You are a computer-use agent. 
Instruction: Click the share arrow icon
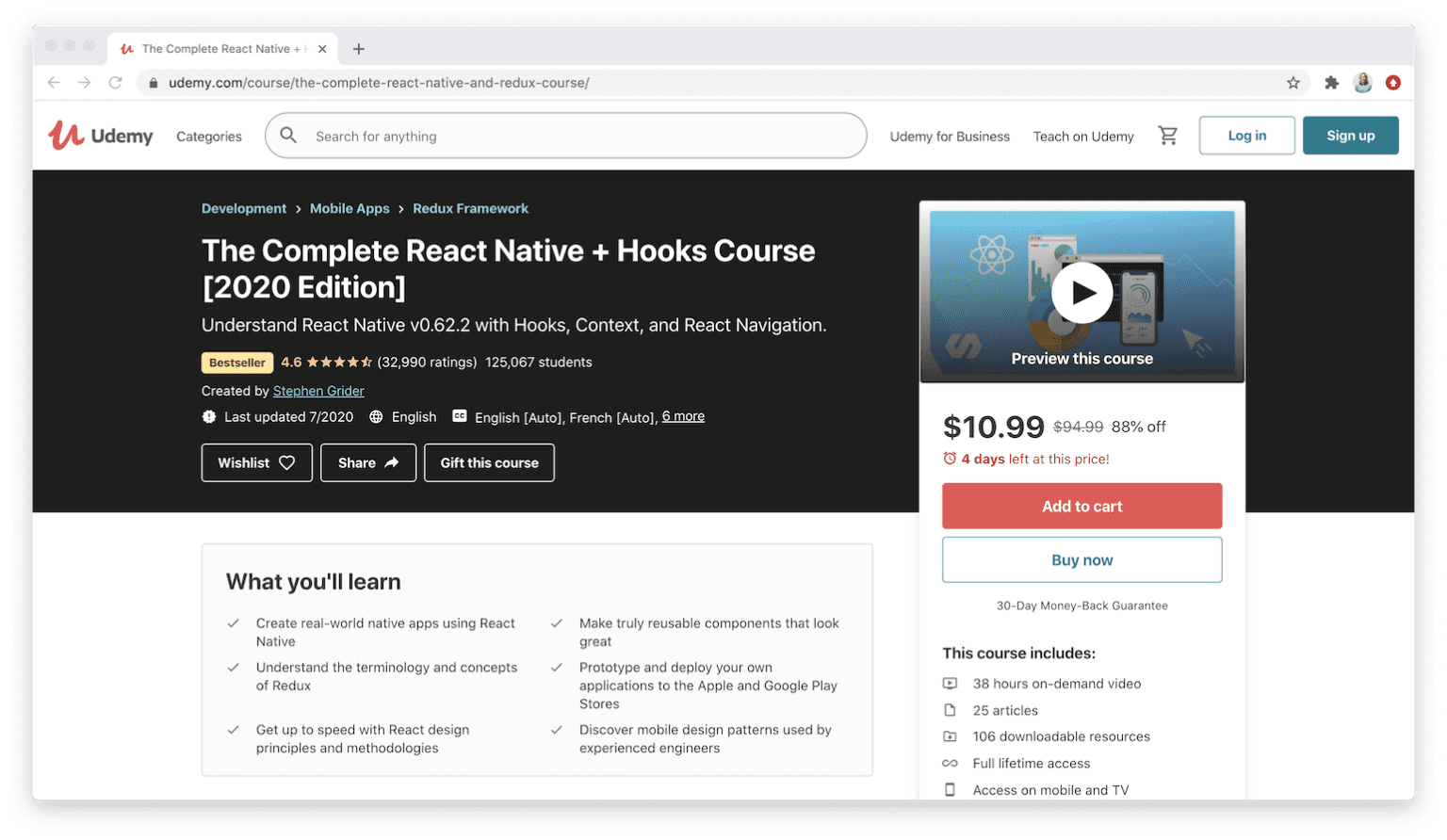(393, 462)
